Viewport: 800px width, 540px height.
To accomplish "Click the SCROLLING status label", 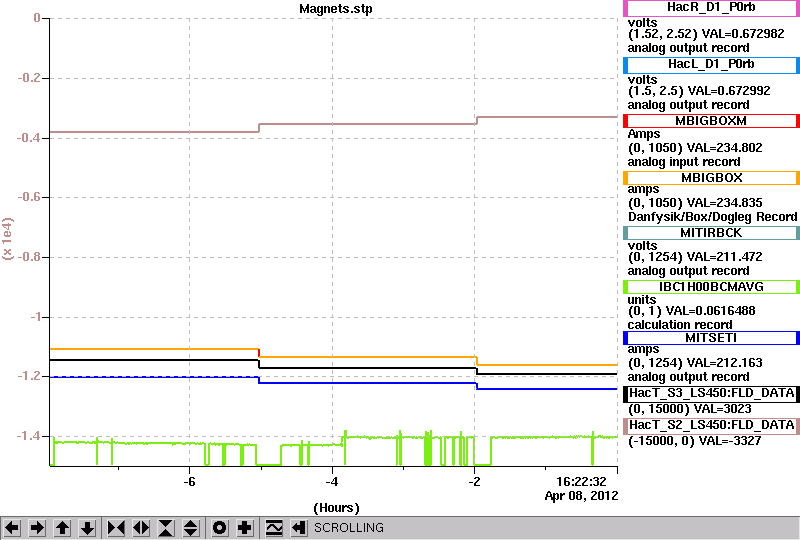I will point(348,528).
